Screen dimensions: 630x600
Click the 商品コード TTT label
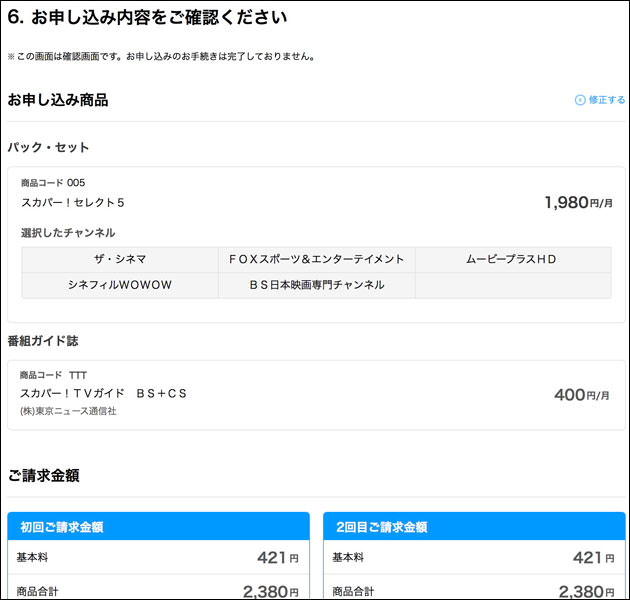tap(53, 375)
